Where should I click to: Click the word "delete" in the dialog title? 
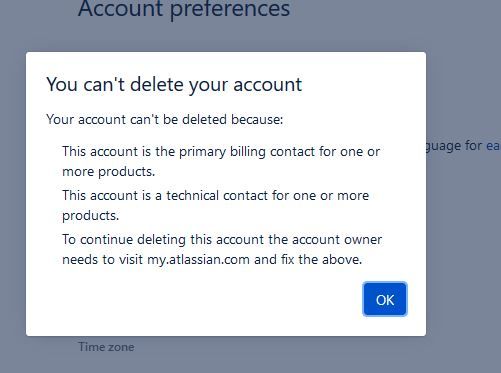click(x=157, y=84)
